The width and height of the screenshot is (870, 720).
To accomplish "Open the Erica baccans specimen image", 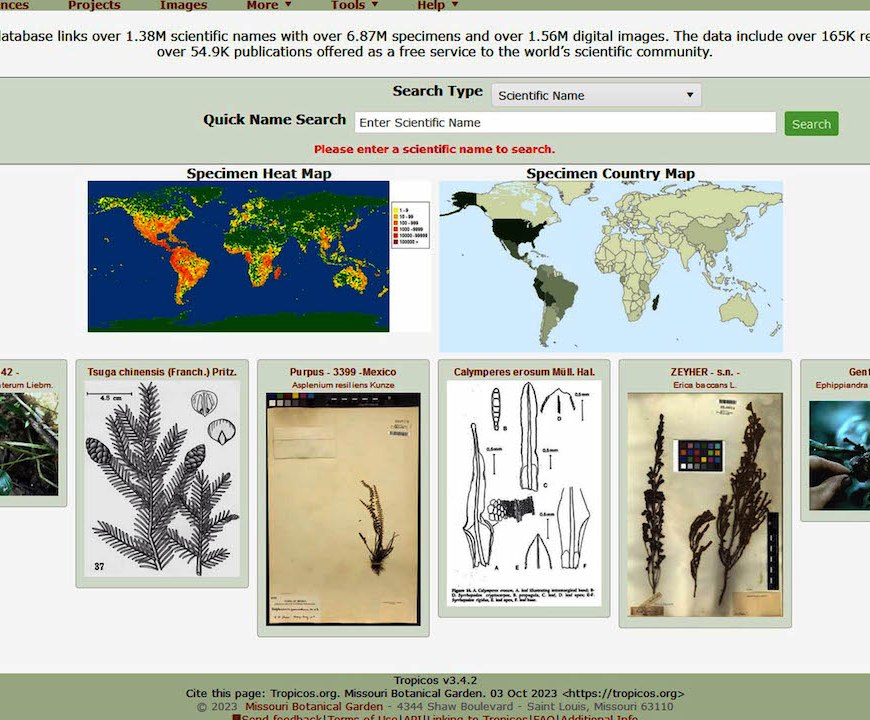I will (704, 503).
